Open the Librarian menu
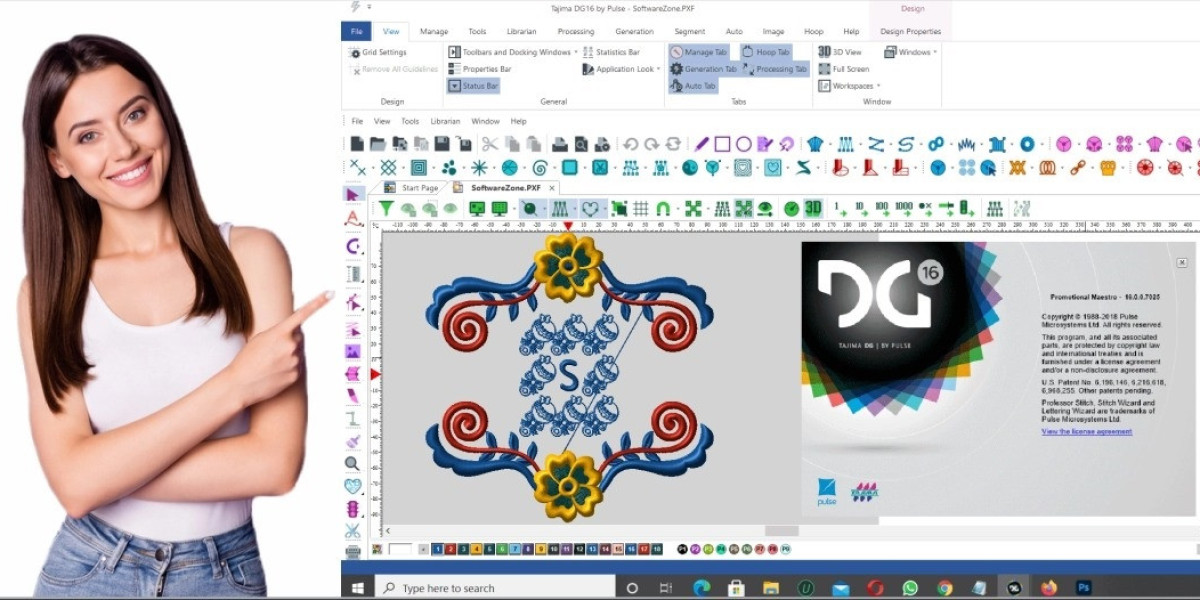Viewport: 1200px width, 600px height. click(444, 120)
